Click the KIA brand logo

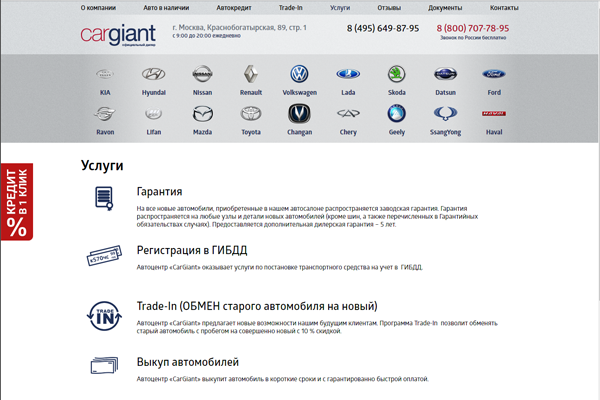(x=104, y=75)
